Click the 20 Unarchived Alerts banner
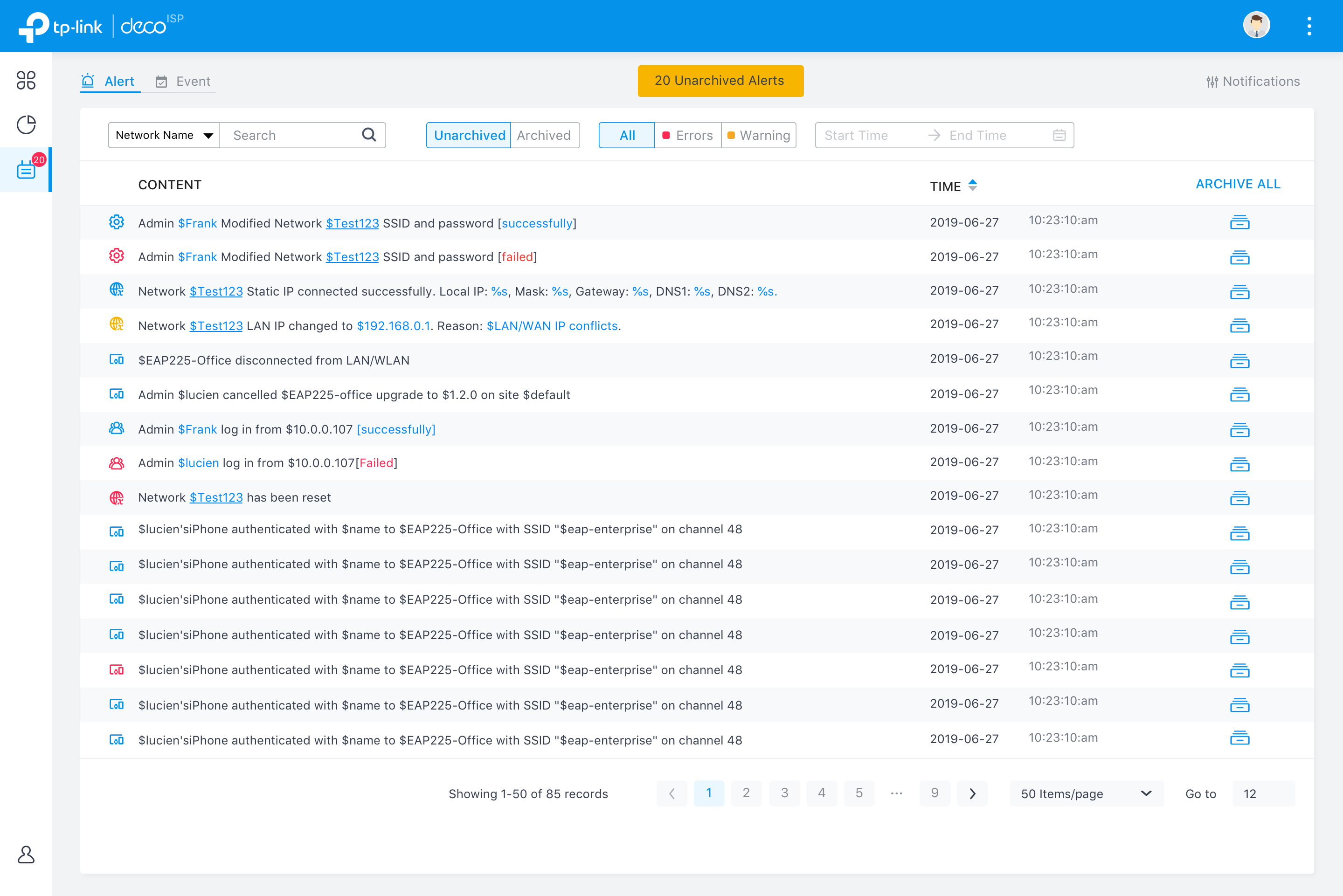The image size is (1343, 896). click(x=720, y=81)
